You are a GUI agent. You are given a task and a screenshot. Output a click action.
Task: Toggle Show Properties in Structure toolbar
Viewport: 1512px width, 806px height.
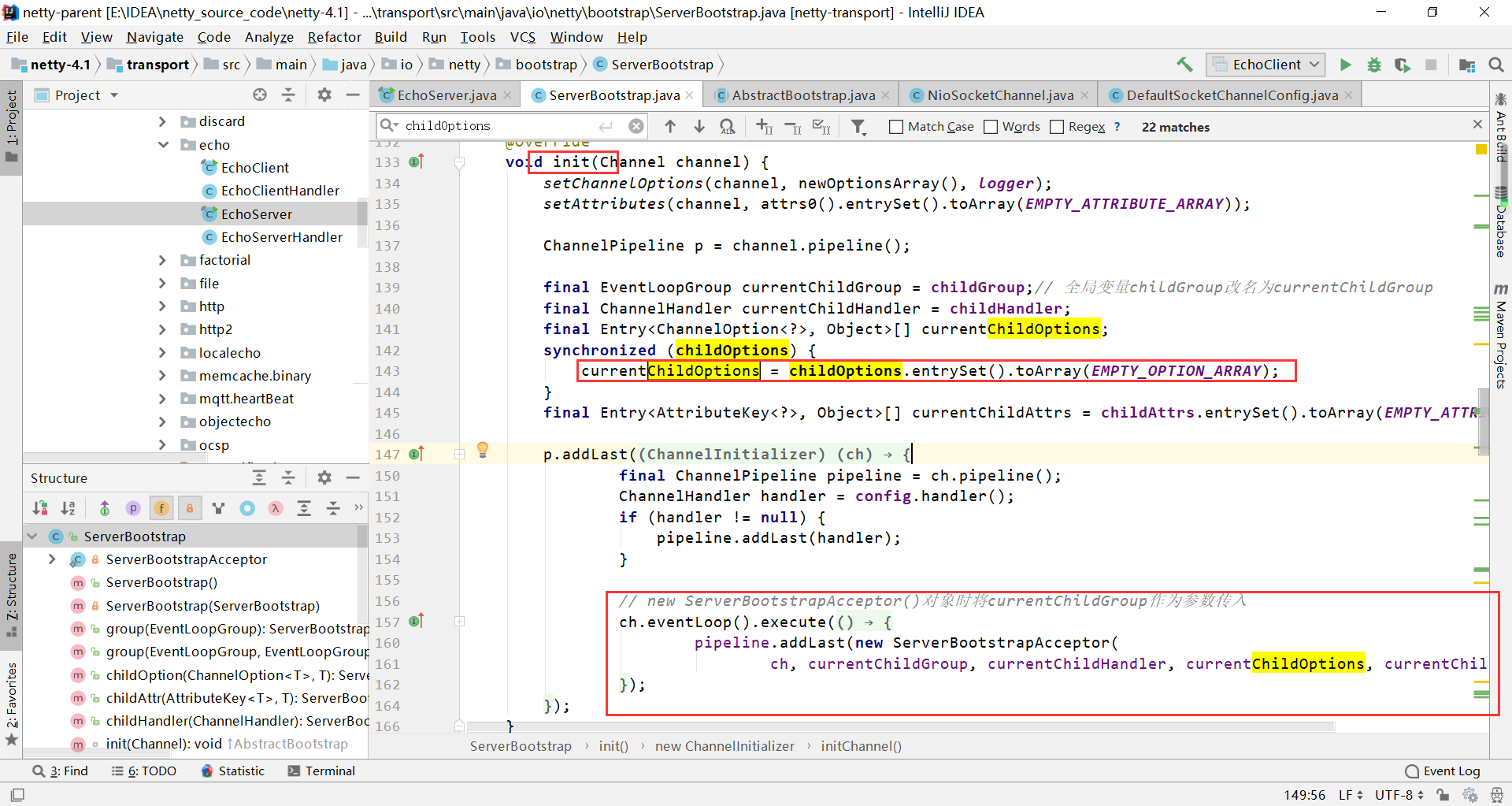tap(133, 508)
